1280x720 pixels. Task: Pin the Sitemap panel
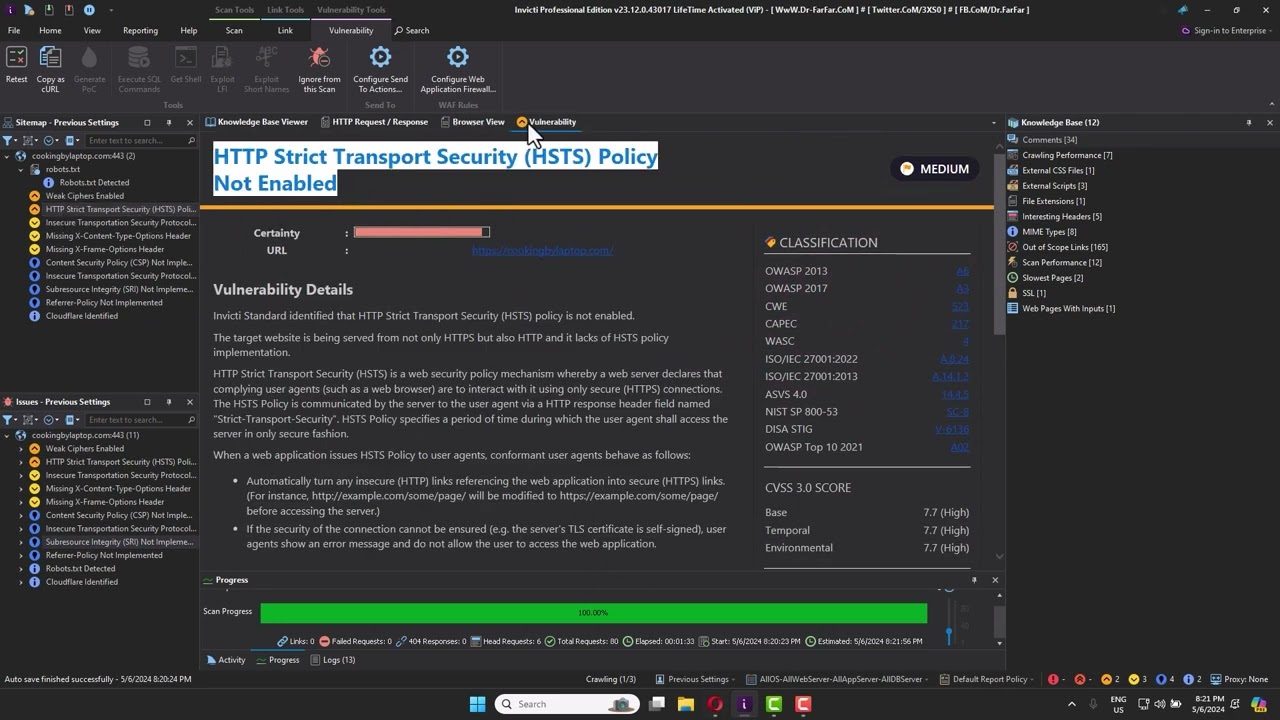(x=168, y=122)
